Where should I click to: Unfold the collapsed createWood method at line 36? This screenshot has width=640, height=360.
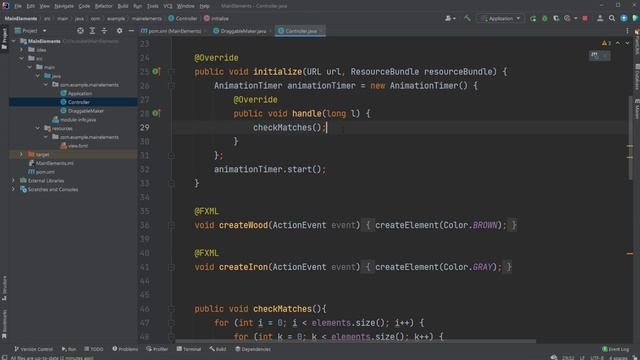pos(171,225)
